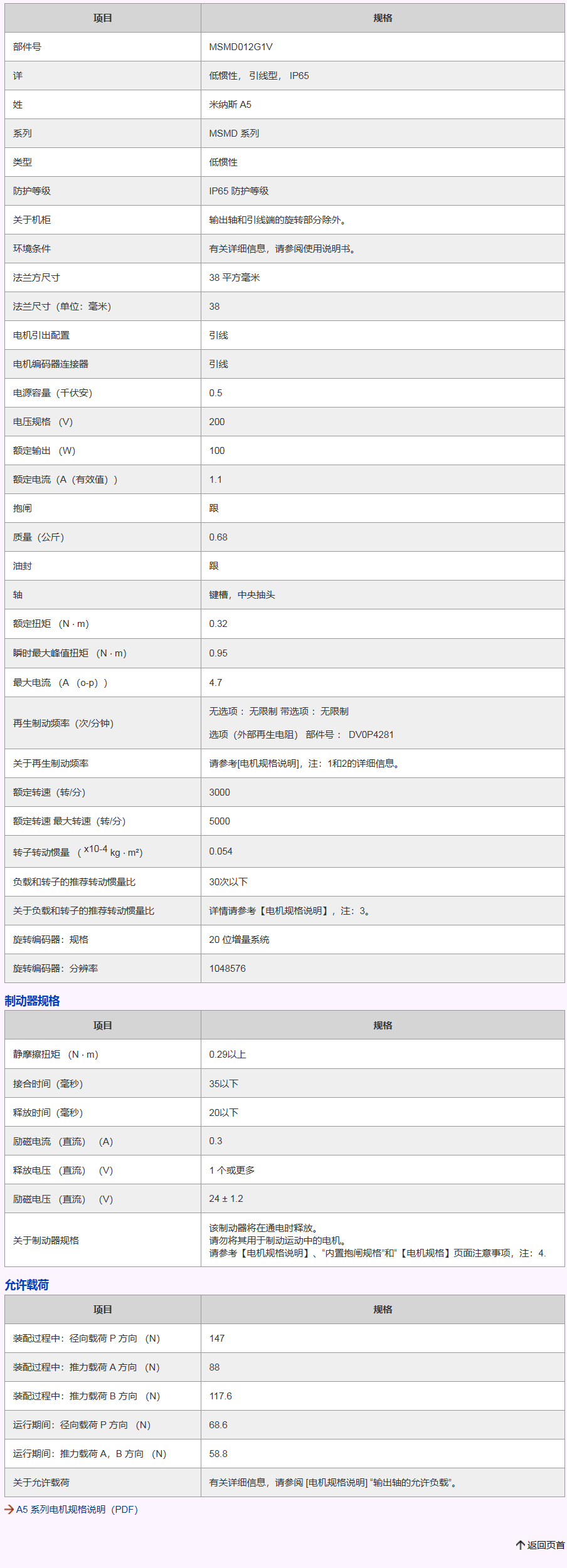Click the 关于允许载荷 row label
This screenshot has width=567, height=1568.
pos(41,1483)
